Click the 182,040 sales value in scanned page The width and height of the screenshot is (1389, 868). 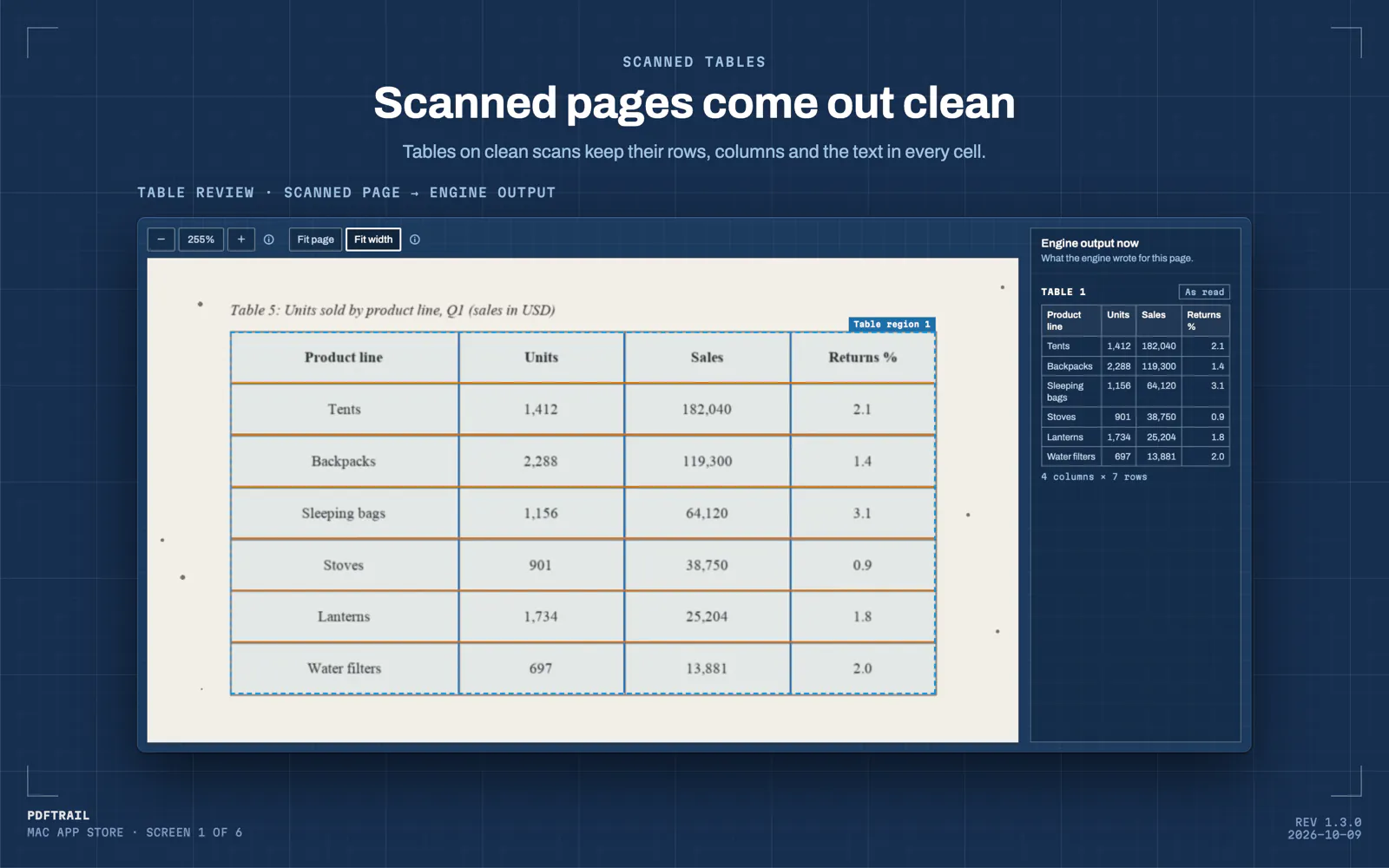click(707, 409)
